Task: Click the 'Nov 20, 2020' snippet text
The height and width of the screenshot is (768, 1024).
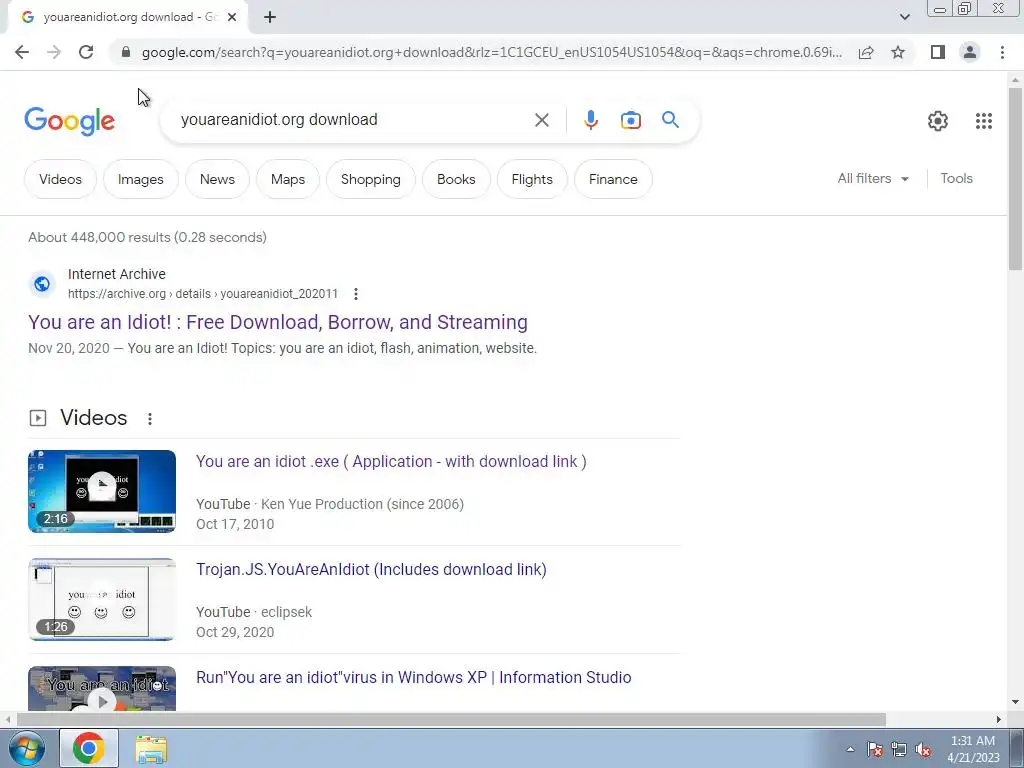Action: pos(69,348)
